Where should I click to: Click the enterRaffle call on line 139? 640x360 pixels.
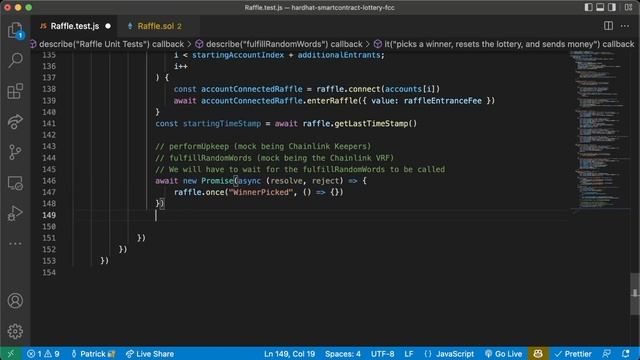332,101
